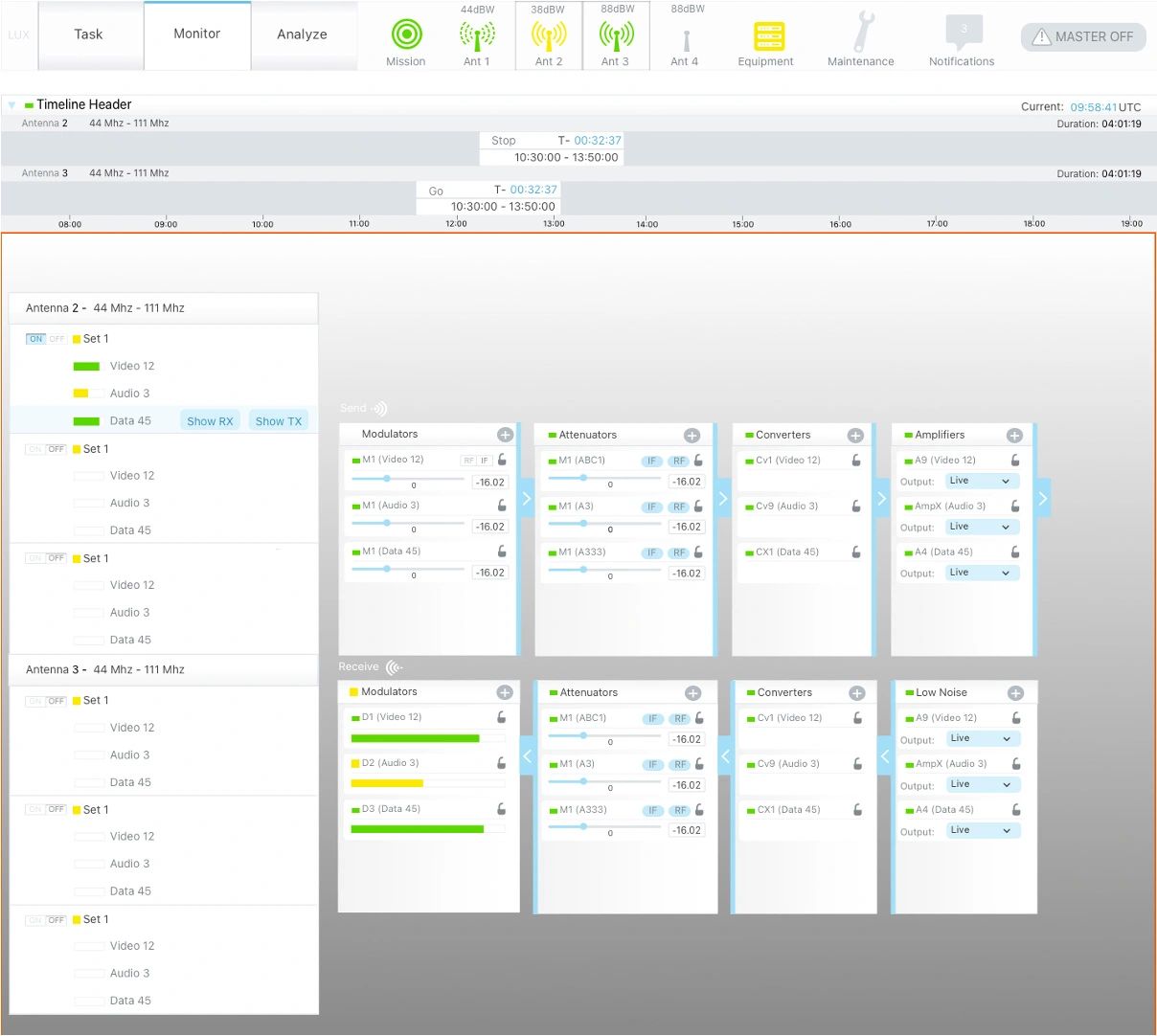Viewport: 1157px width, 1036px height.
Task: Open Output dropdown for Low Noise A9 (Video 12)
Action: coord(983,739)
